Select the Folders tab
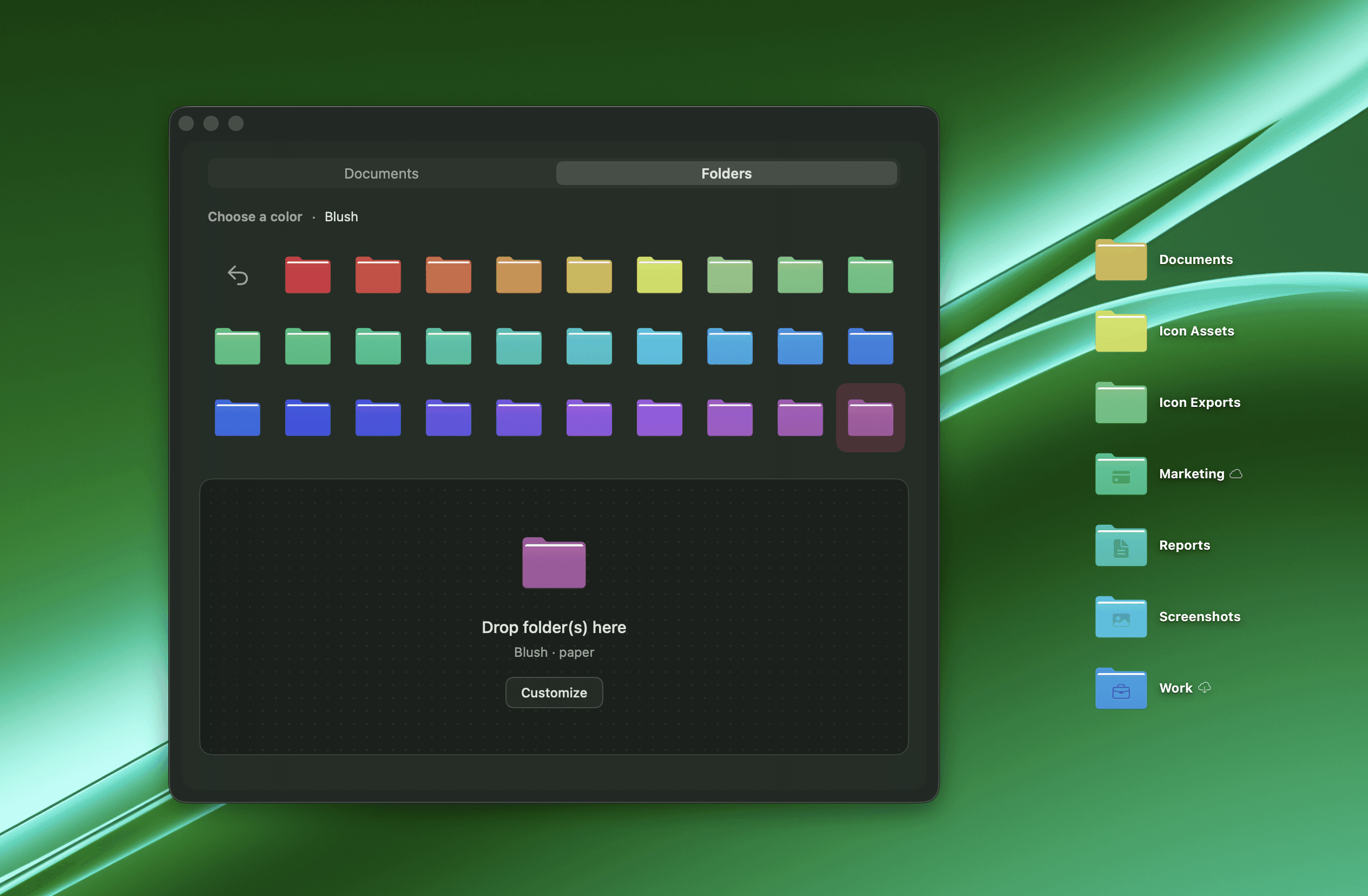The width and height of the screenshot is (1368, 896). [x=726, y=174]
